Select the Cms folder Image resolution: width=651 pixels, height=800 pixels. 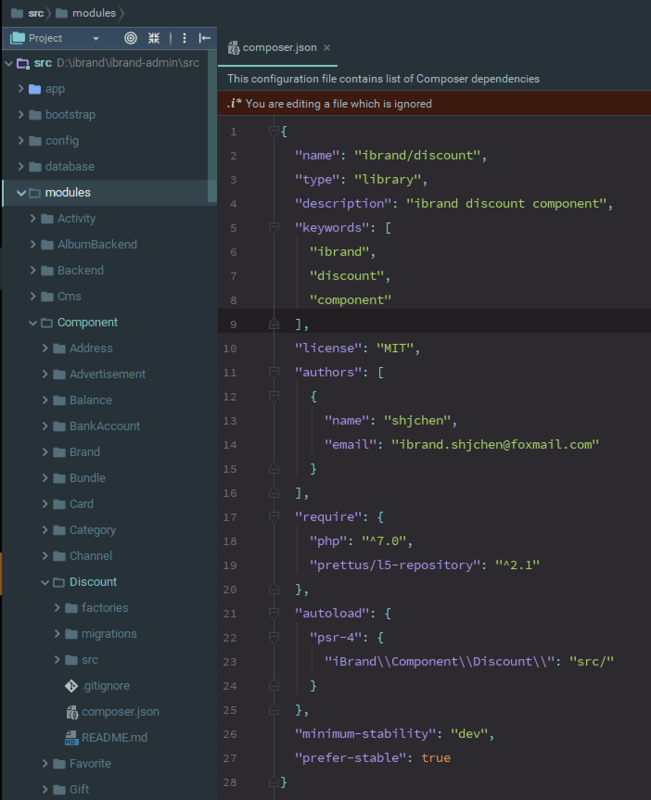tap(69, 296)
